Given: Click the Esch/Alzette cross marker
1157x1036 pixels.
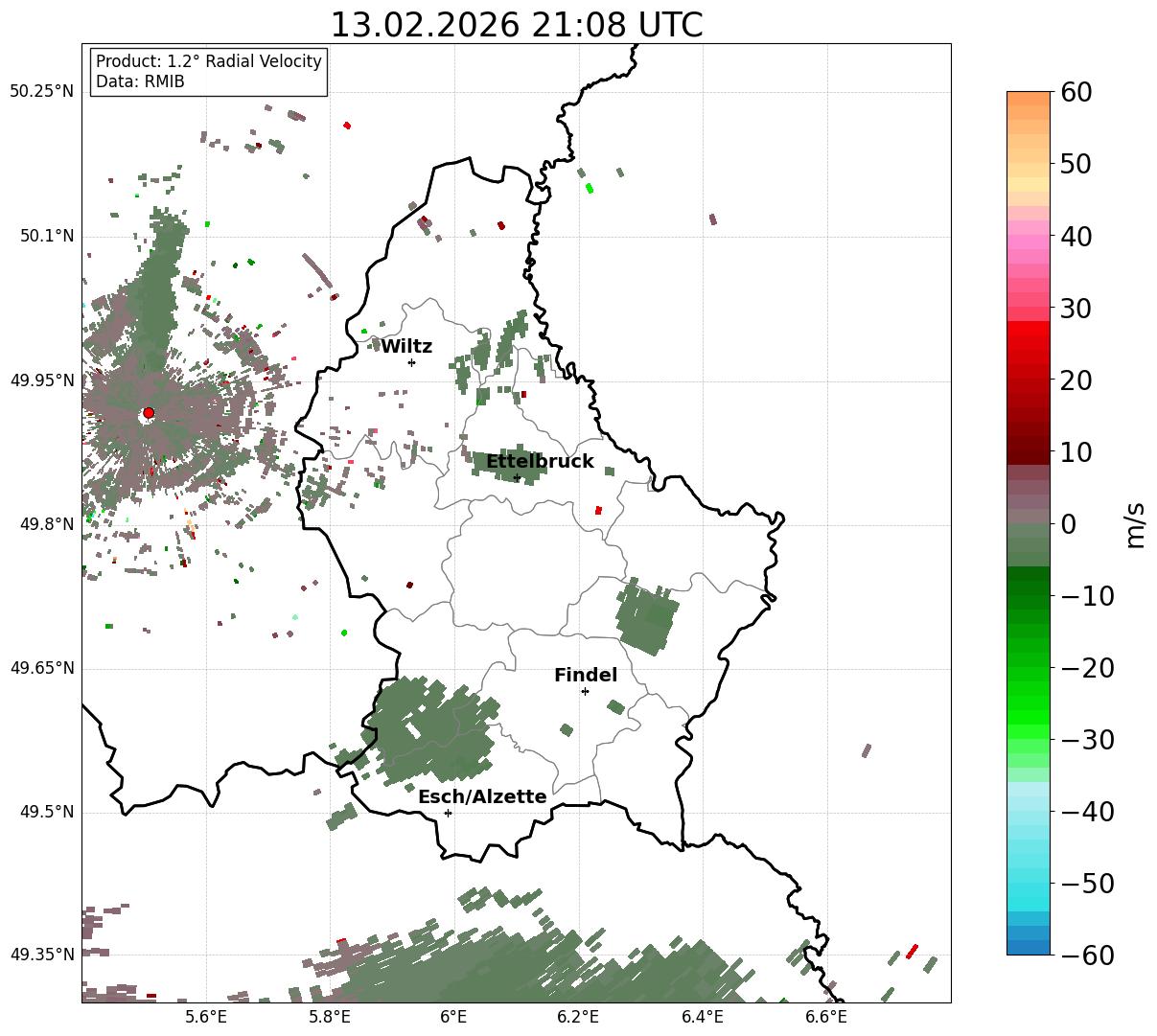Looking at the screenshot, I should click(448, 813).
